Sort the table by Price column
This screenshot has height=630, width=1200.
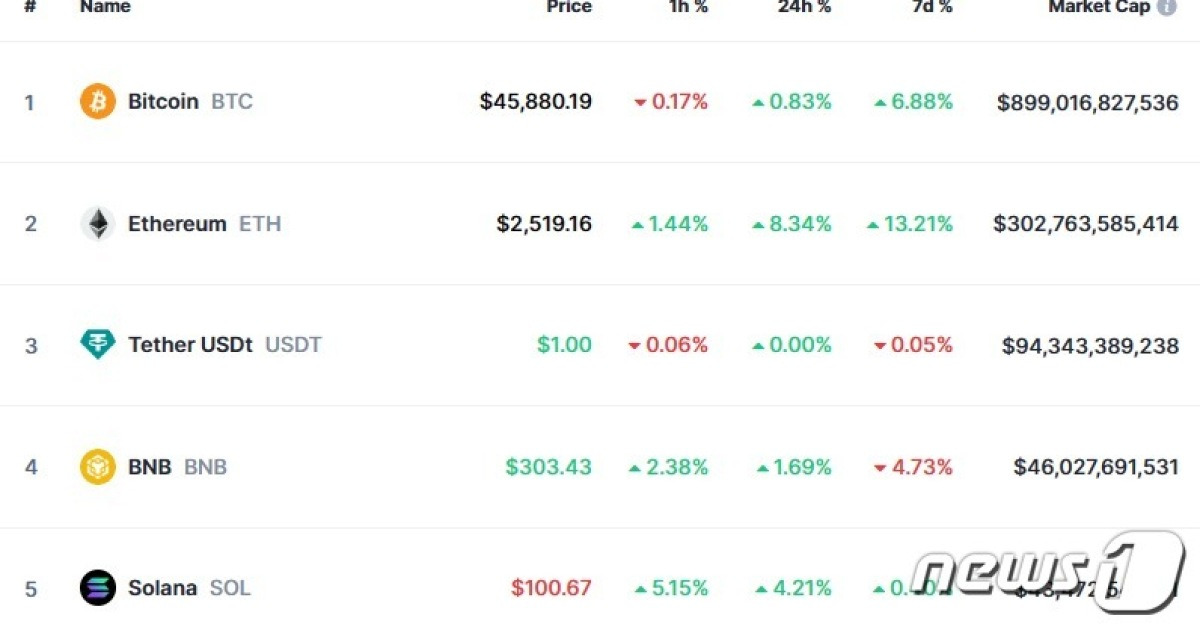click(569, 8)
